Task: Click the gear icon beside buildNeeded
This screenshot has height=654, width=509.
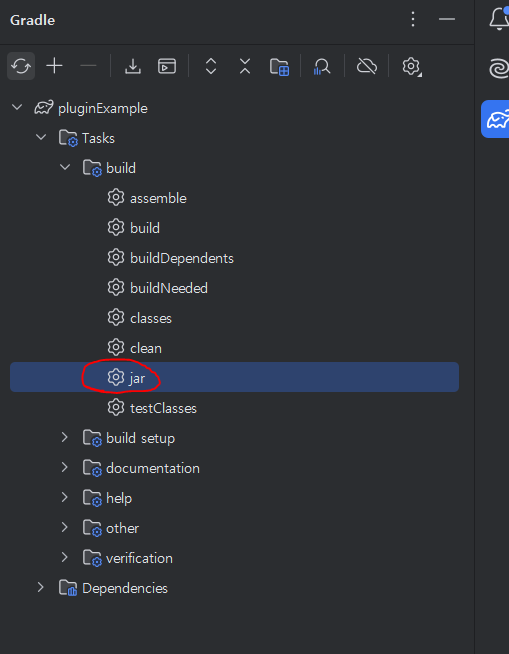Action: coord(116,287)
